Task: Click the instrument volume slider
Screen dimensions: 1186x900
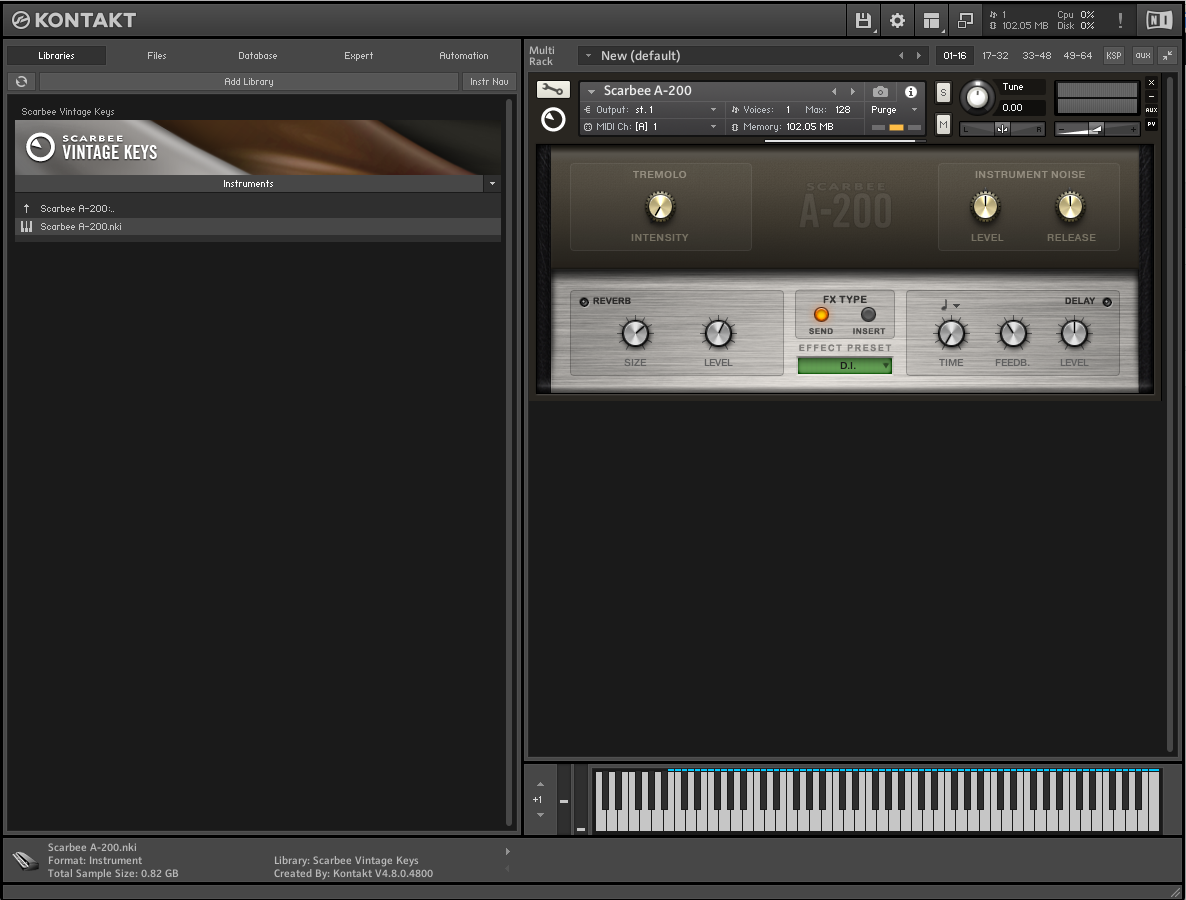Action: pyautogui.click(x=1097, y=129)
